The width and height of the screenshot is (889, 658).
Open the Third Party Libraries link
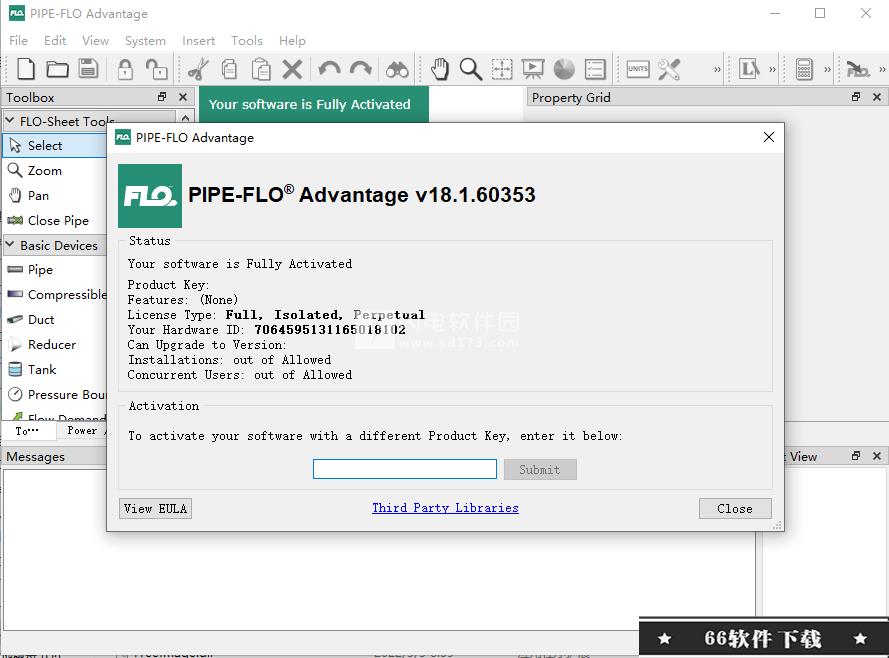click(x=445, y=508)
